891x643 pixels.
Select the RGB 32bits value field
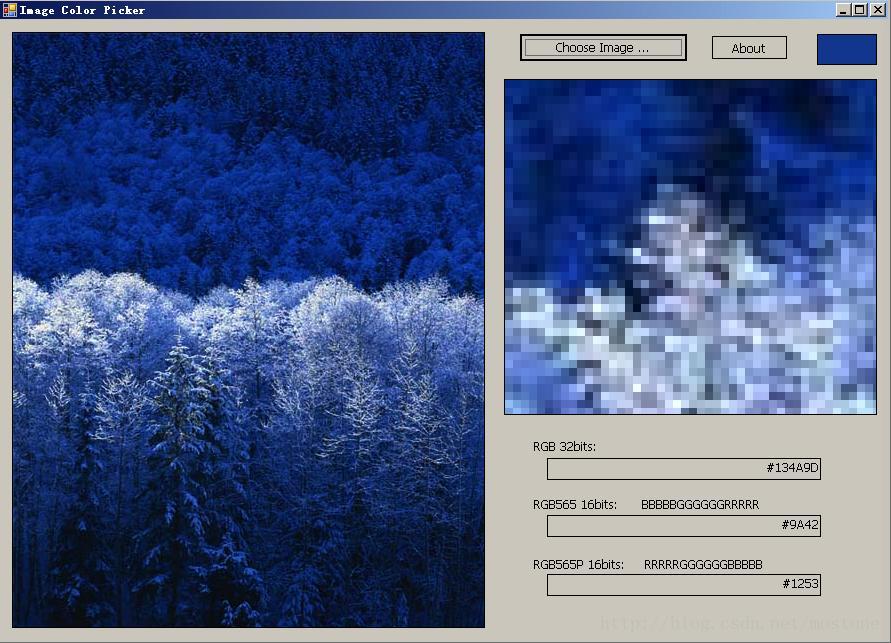click(684, 469)
